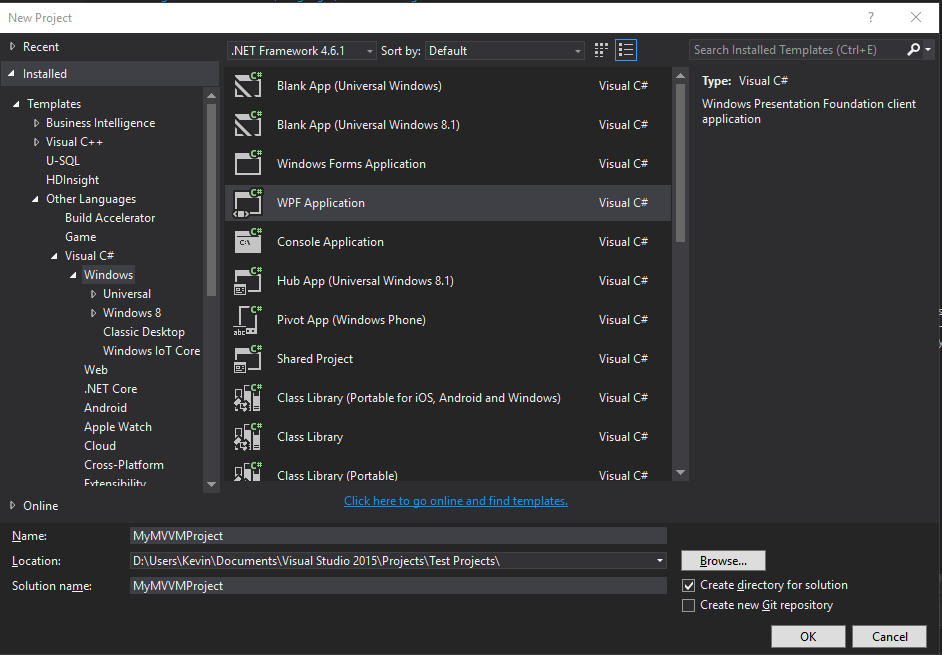
Task: Enable Create new Git repository
Action: (688, 605)
